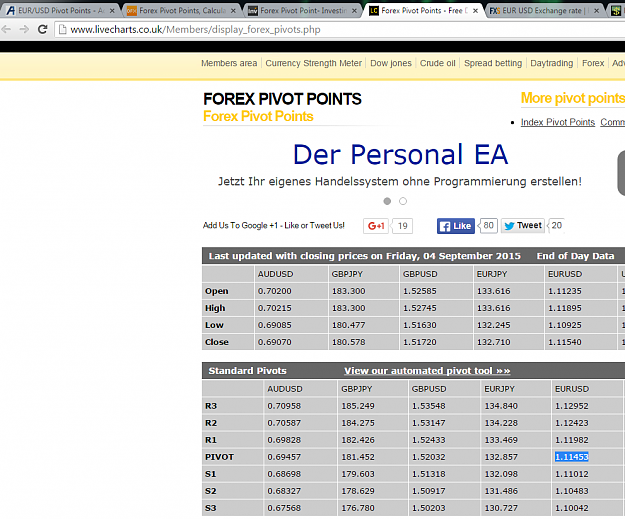
Task: Click GBPJPY R2 value 184.275
Action: coord(358,423)
